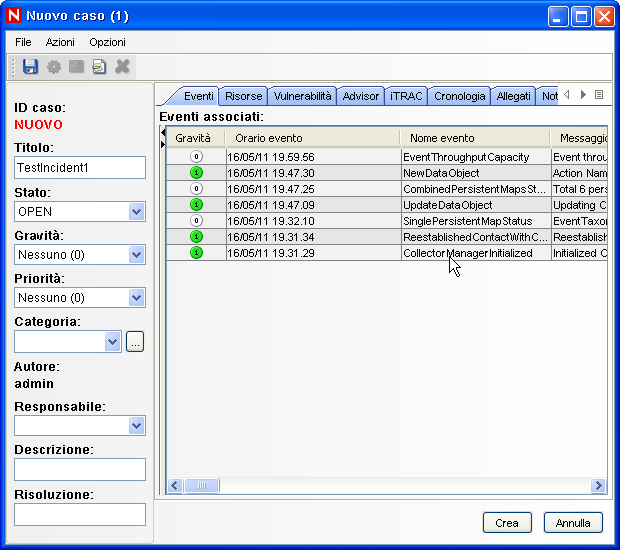The image size is (620, 550).
Task: Switch to the partially hidden Not tab
Action: click(x=548, y=96)
